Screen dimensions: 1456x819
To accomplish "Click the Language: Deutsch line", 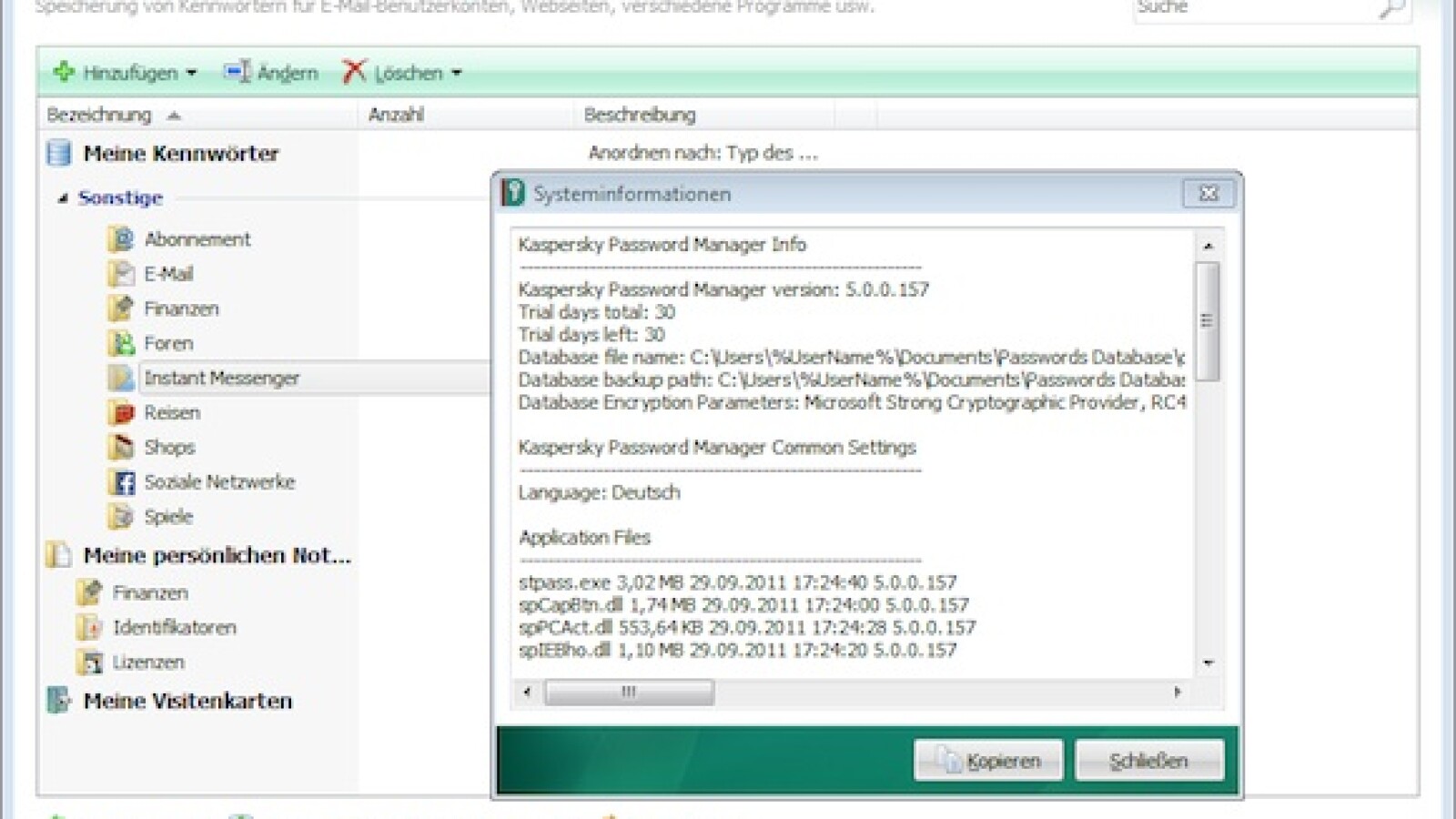I will pyautogui.click(x=599, y=492).
